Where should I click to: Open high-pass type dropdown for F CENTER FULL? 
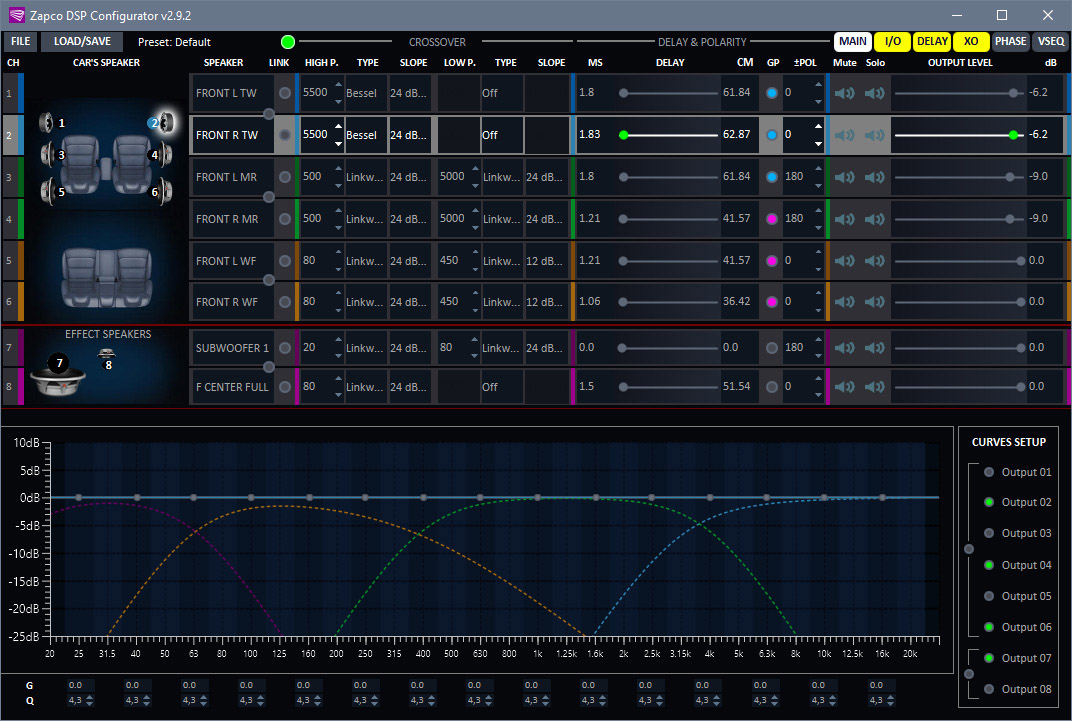tap(366, 387)
